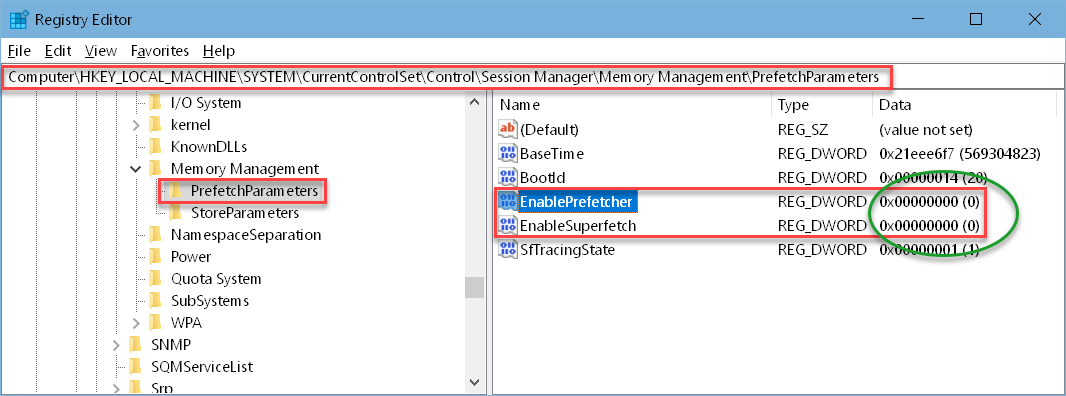This screenshot has width=1066, height=396.
Task: Click the registry path address bar
Action: tap(532, 78)
